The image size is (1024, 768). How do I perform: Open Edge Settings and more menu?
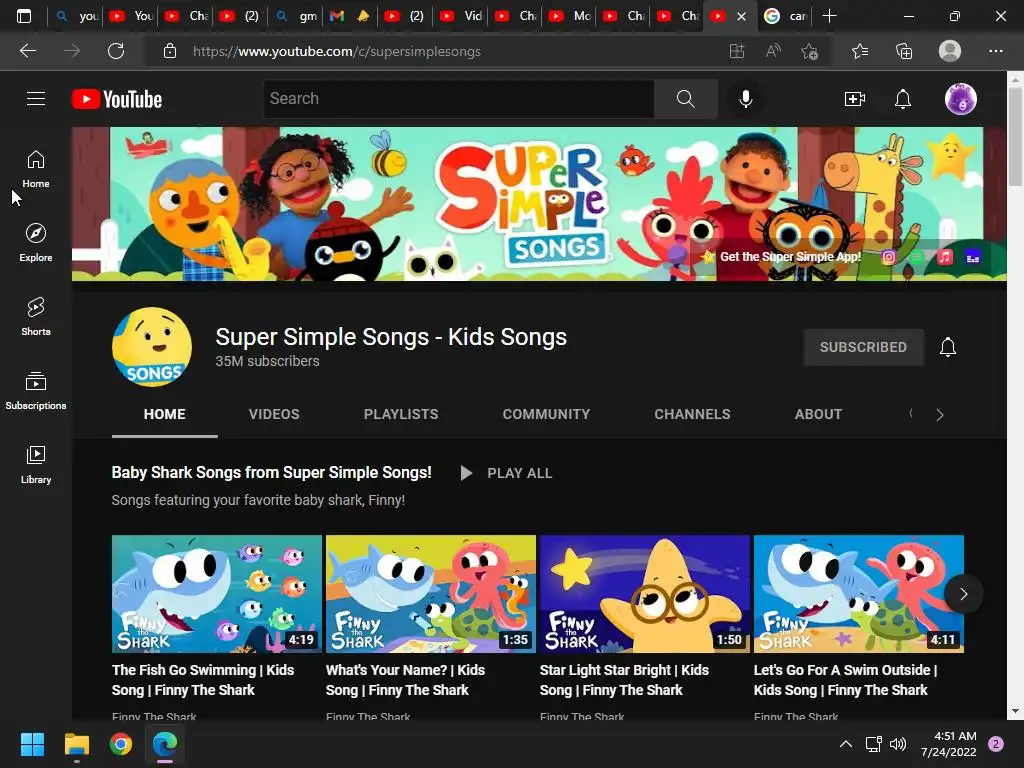click(995, 51)
